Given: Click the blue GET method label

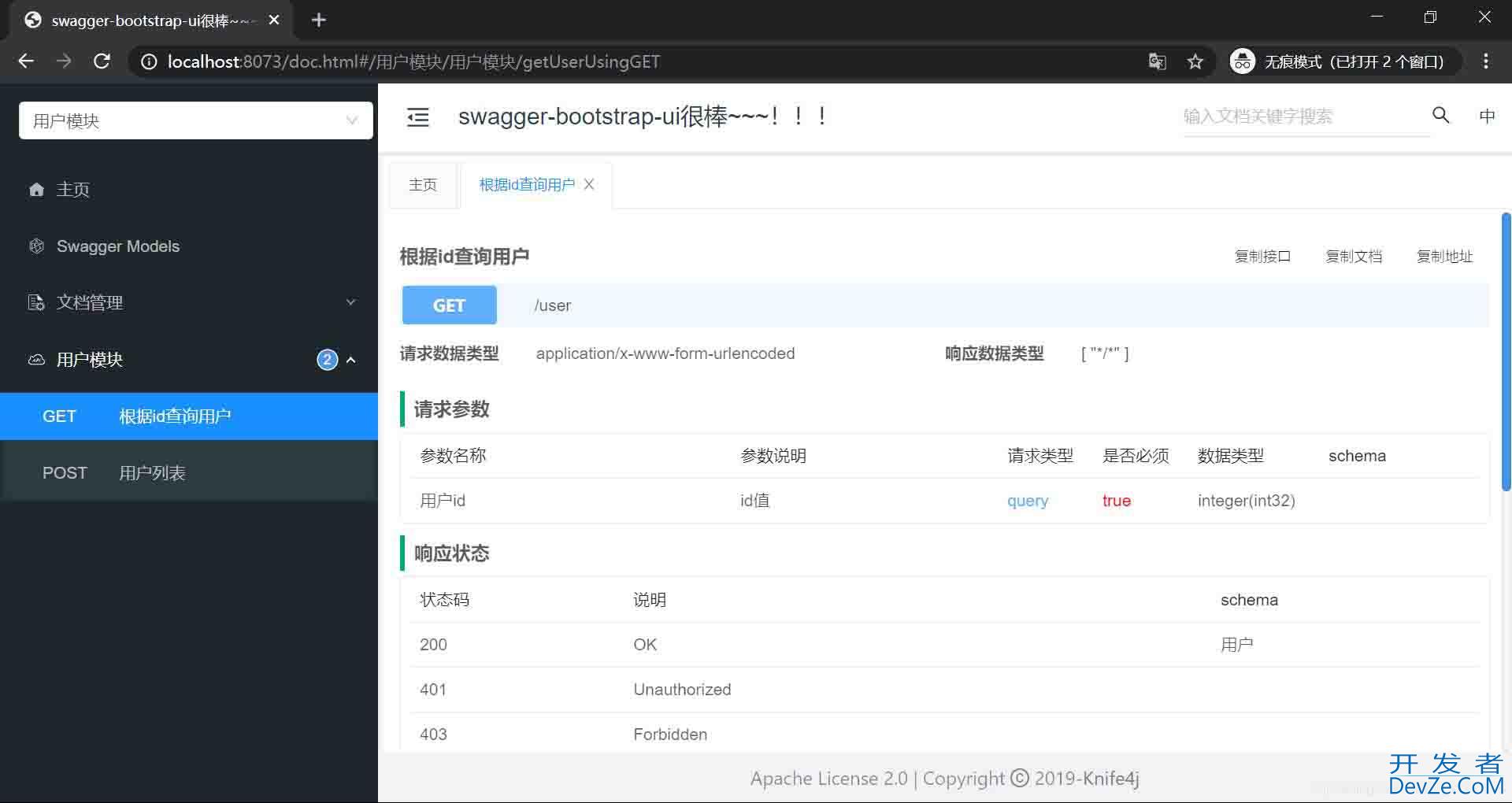Looking at the screenshot, I should [x=449, y=305].
